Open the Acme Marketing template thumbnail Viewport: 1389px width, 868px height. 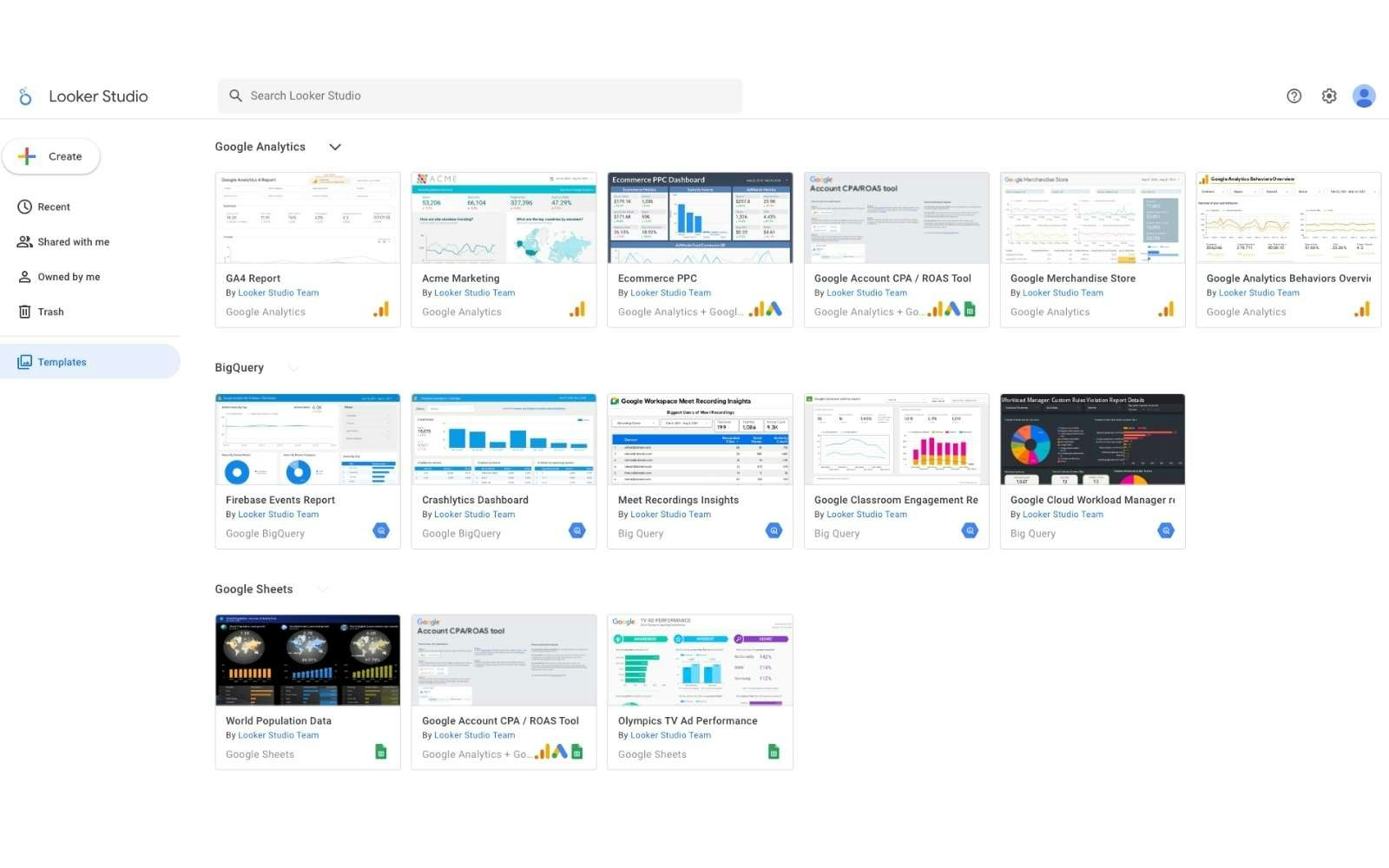[x=504, y=218]
